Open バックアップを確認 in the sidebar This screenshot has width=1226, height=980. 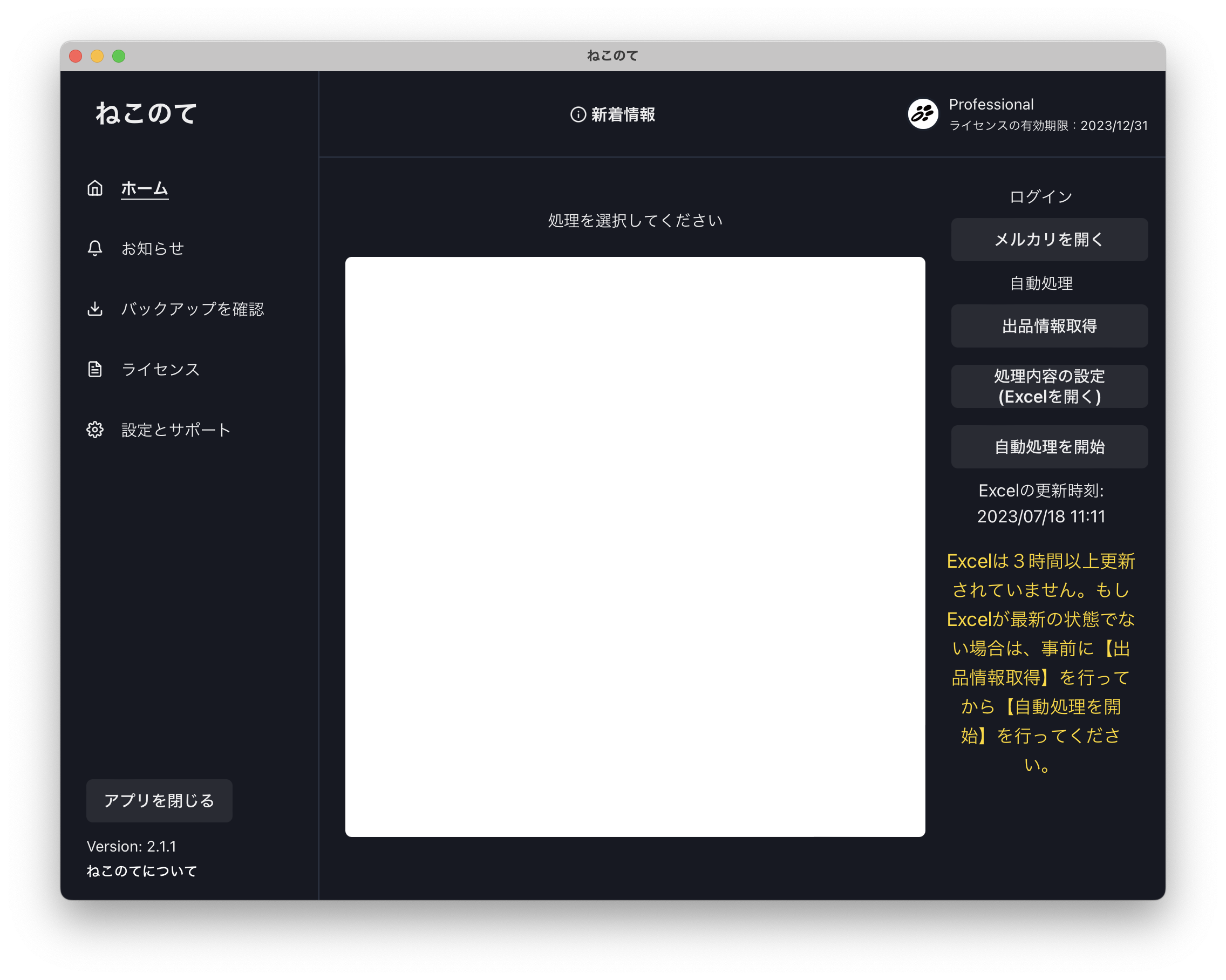coord(192,309)
